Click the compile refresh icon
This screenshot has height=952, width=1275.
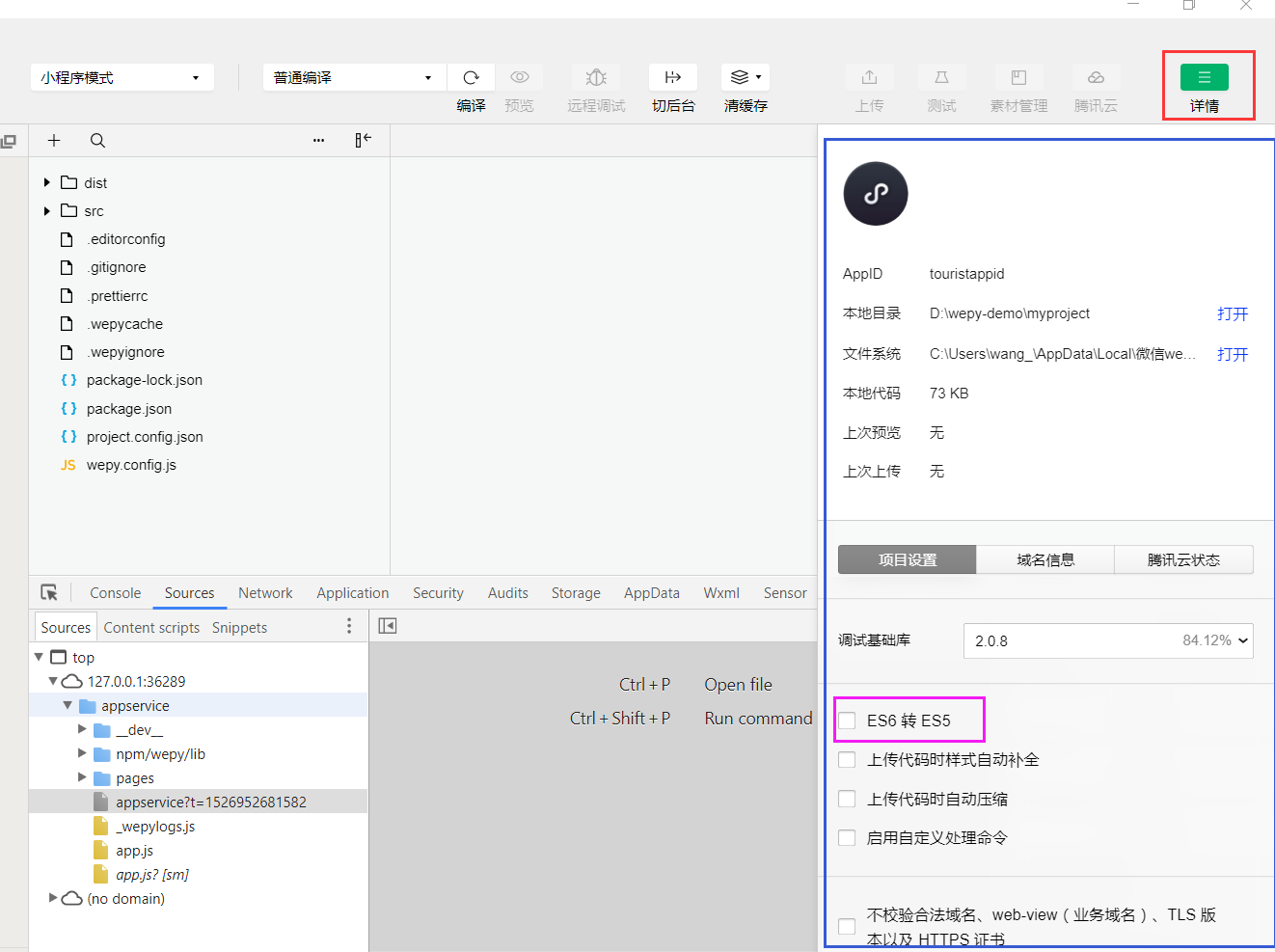click(x=471, y=77)
